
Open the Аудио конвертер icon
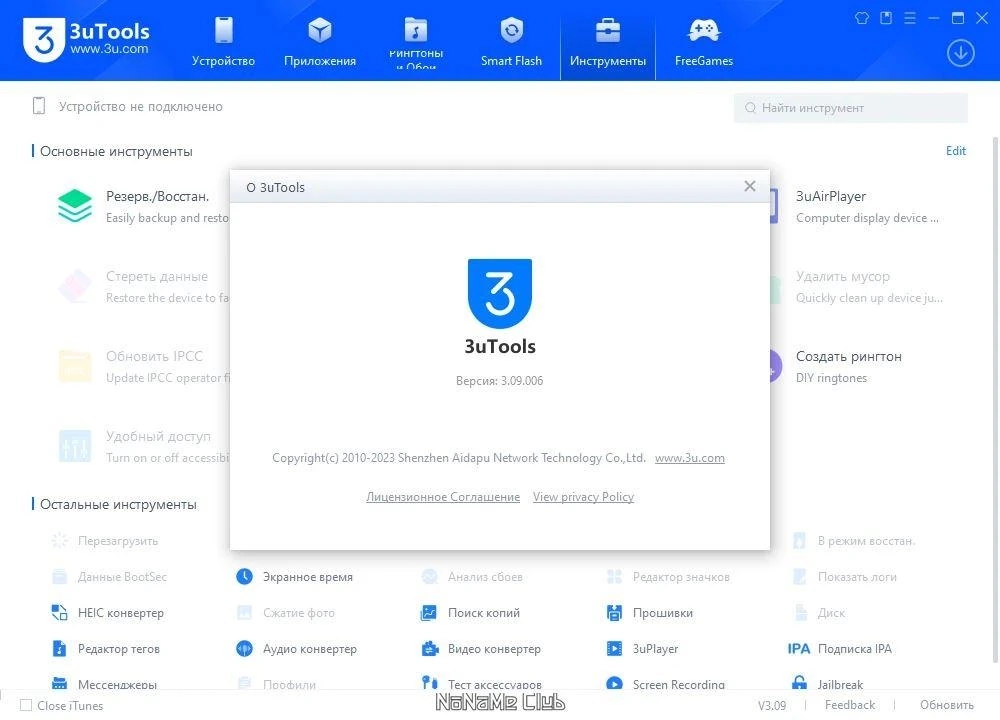point(244,649)
